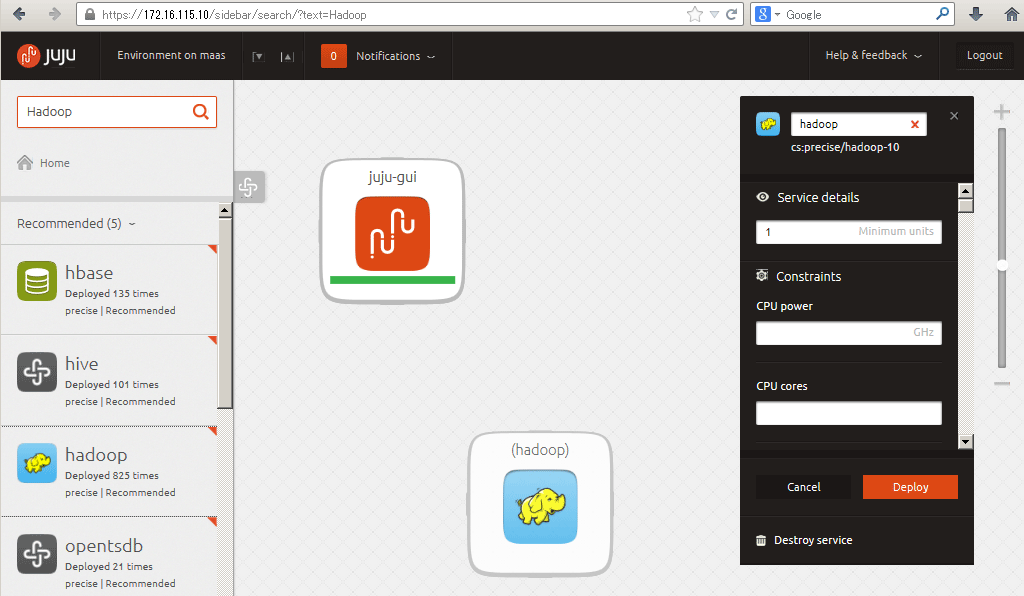
Task: Click the Service details eye icon
Action: (x=762, y=197)
